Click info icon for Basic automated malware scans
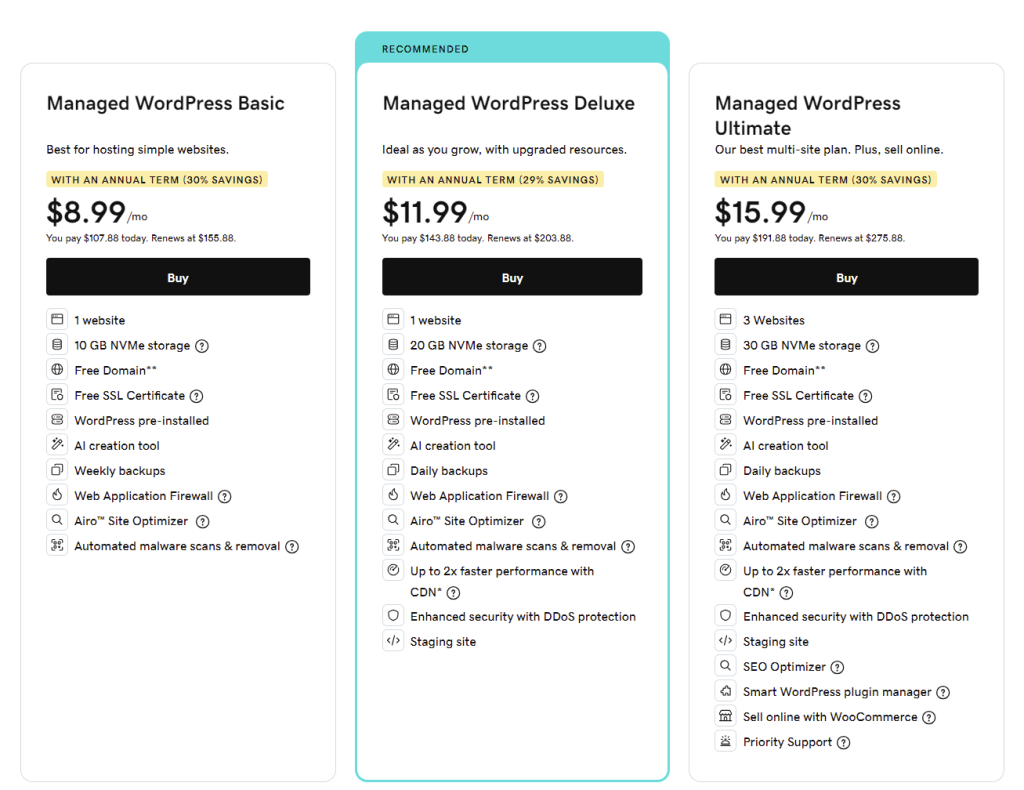This screenshot has width=1024, height=790. (x=292, y=547)
